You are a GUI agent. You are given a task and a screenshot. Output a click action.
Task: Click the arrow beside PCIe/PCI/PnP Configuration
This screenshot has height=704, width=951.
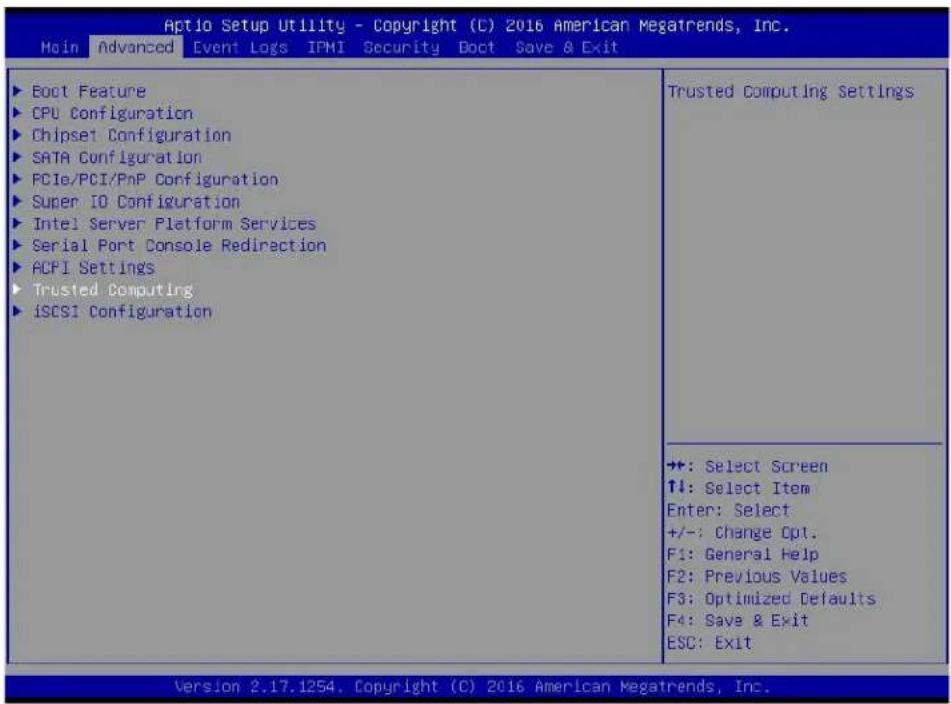pyautogui.click(x=18, y=179)
